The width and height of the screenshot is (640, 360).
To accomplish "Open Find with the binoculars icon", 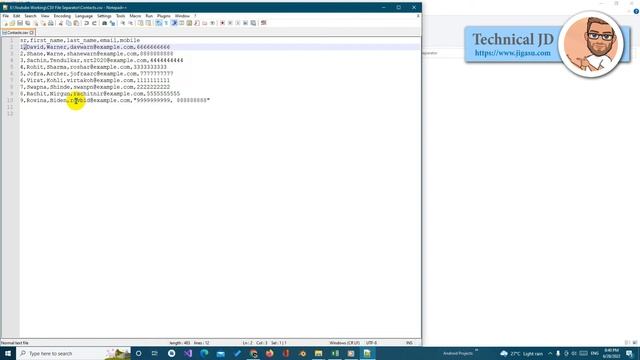I will click(x=104, y=23).
